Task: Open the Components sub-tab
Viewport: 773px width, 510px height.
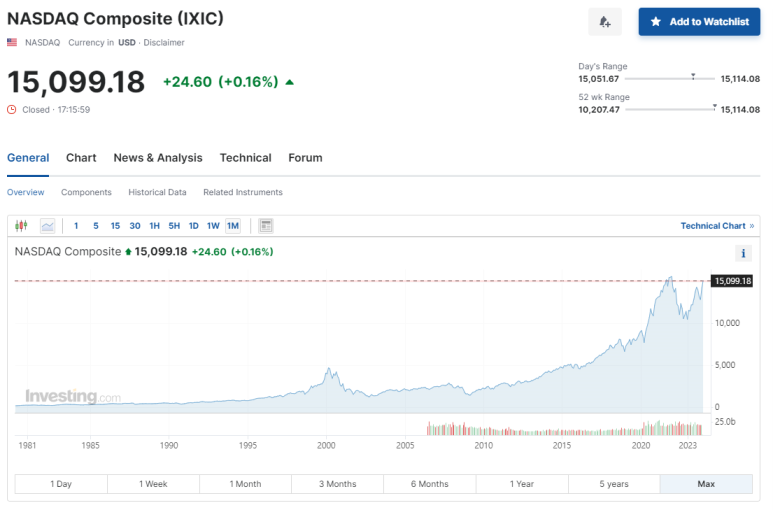Action: point(86,192)
